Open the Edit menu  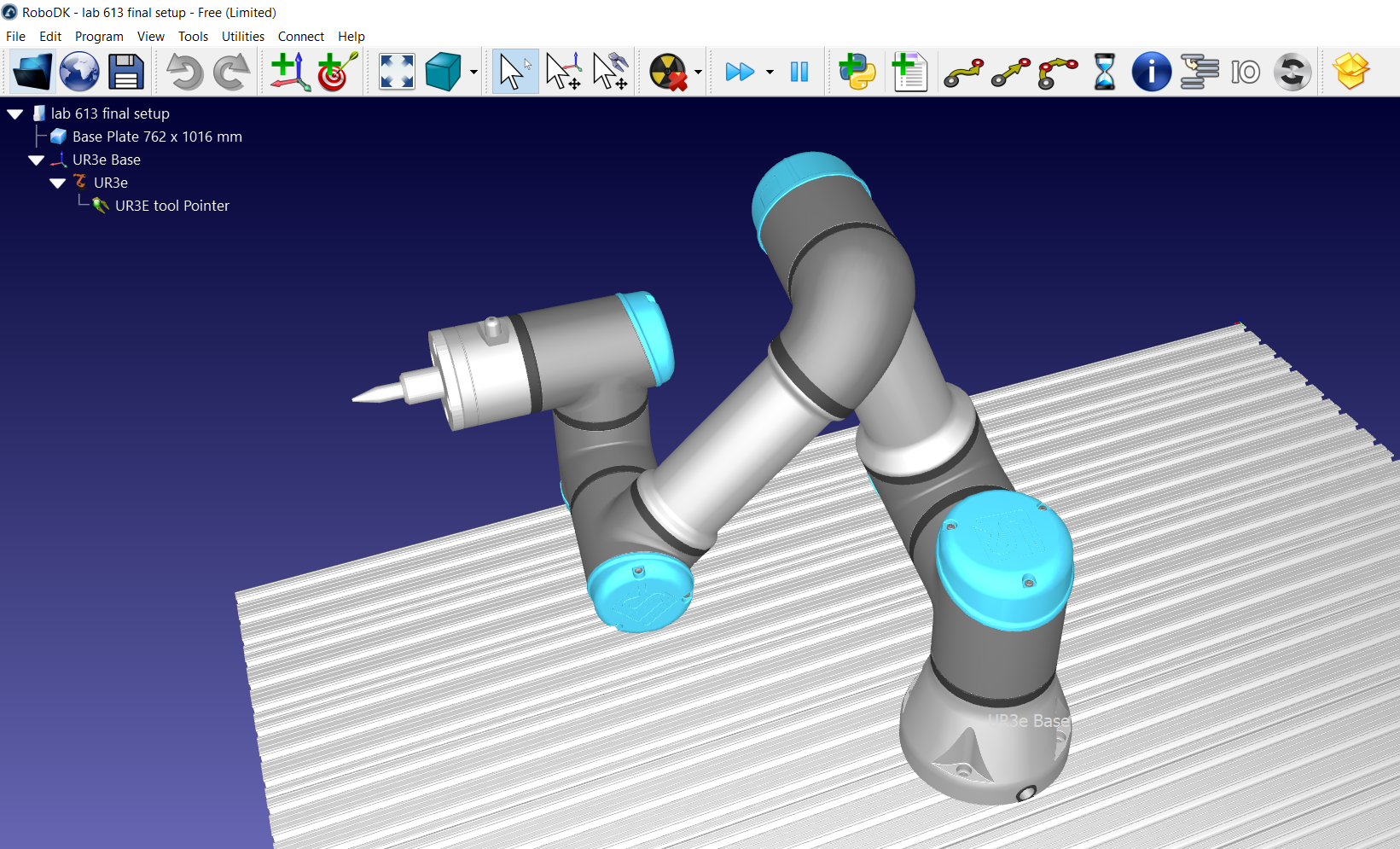click(x=50, y=36)
